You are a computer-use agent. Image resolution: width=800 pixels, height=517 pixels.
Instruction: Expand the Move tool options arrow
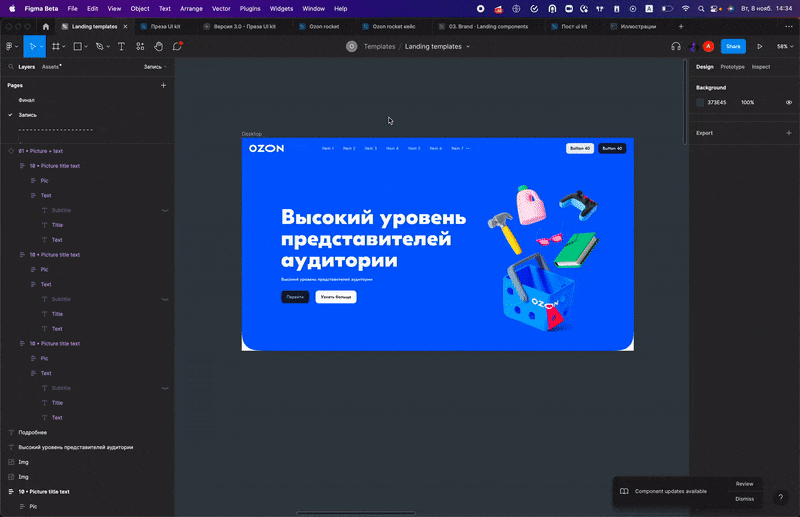click(41, 46)
